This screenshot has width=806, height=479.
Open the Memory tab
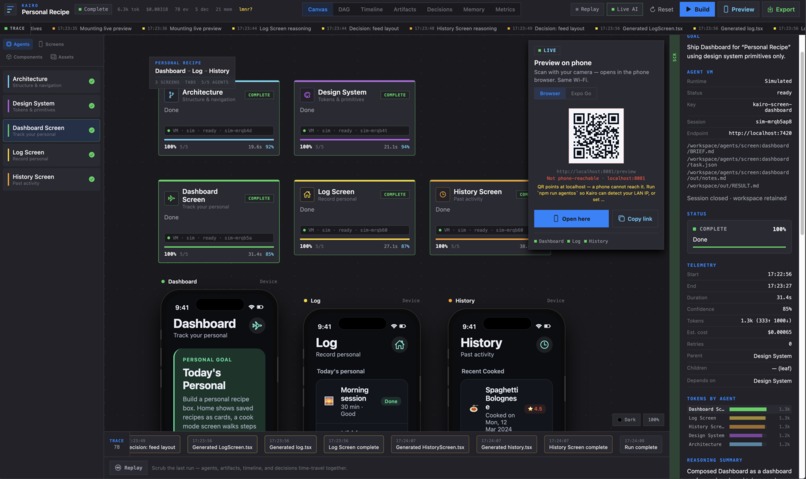click(x=473, y=9)
